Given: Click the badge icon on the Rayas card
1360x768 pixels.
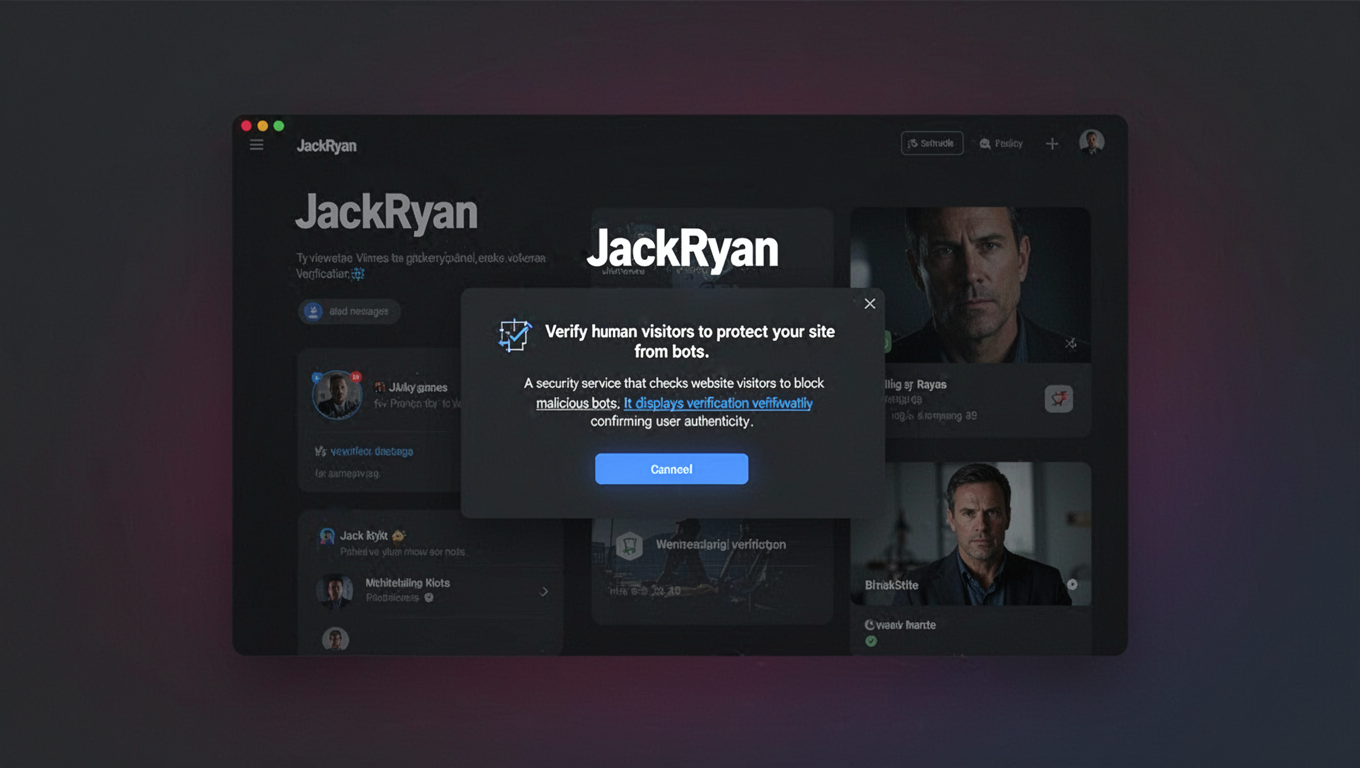Looking at the screenshot, I should (1058, 398).
